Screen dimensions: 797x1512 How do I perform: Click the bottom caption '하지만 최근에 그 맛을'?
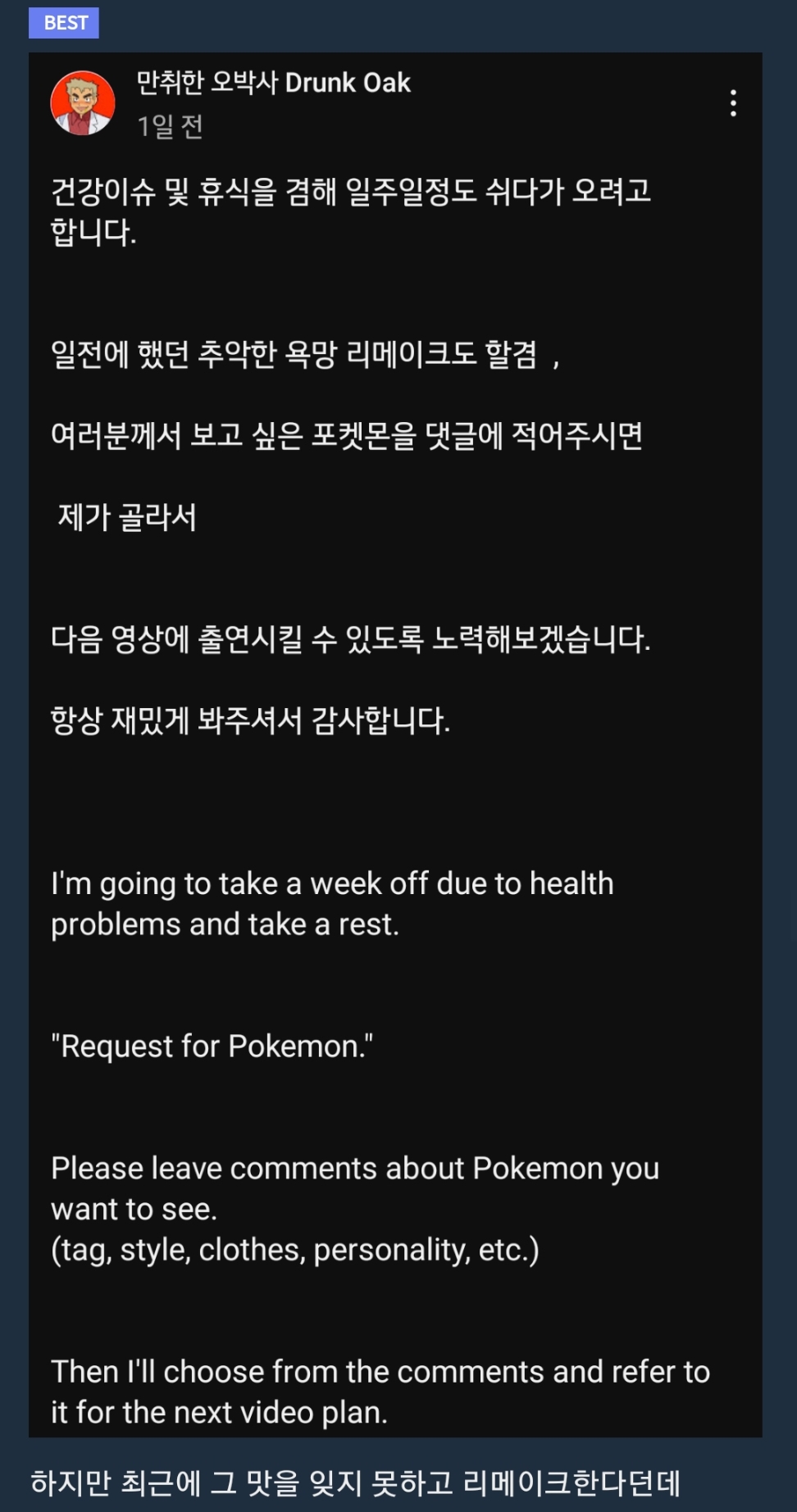tap(355, 1483)
